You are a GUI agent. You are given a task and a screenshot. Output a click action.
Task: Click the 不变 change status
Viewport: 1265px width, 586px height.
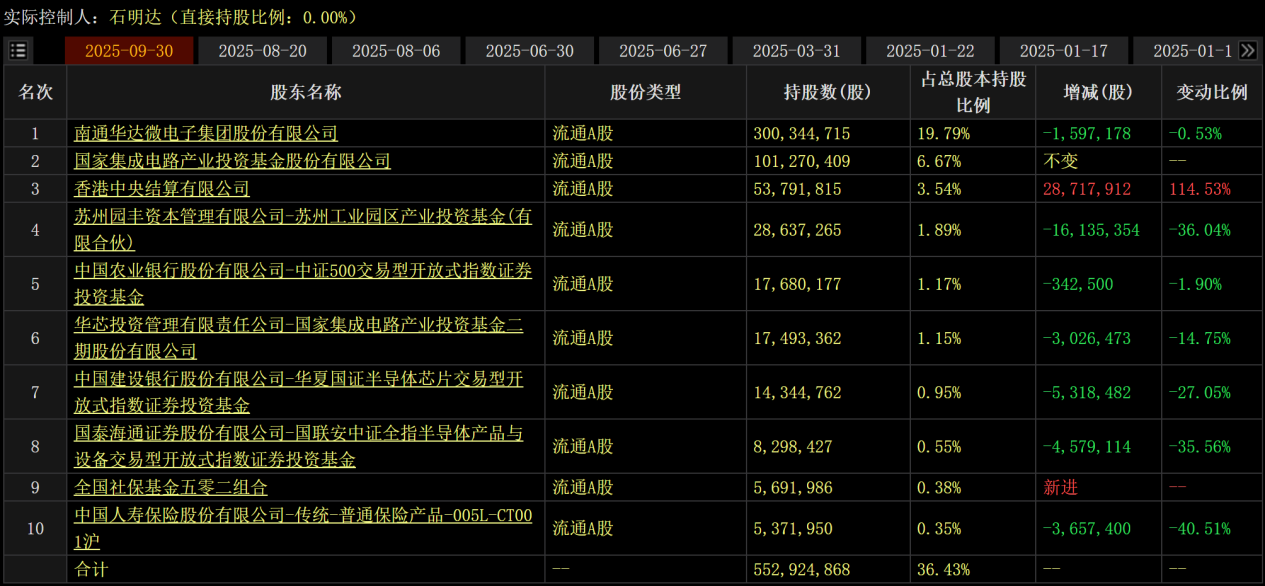pyautogui.click(x=1061, y=161)
